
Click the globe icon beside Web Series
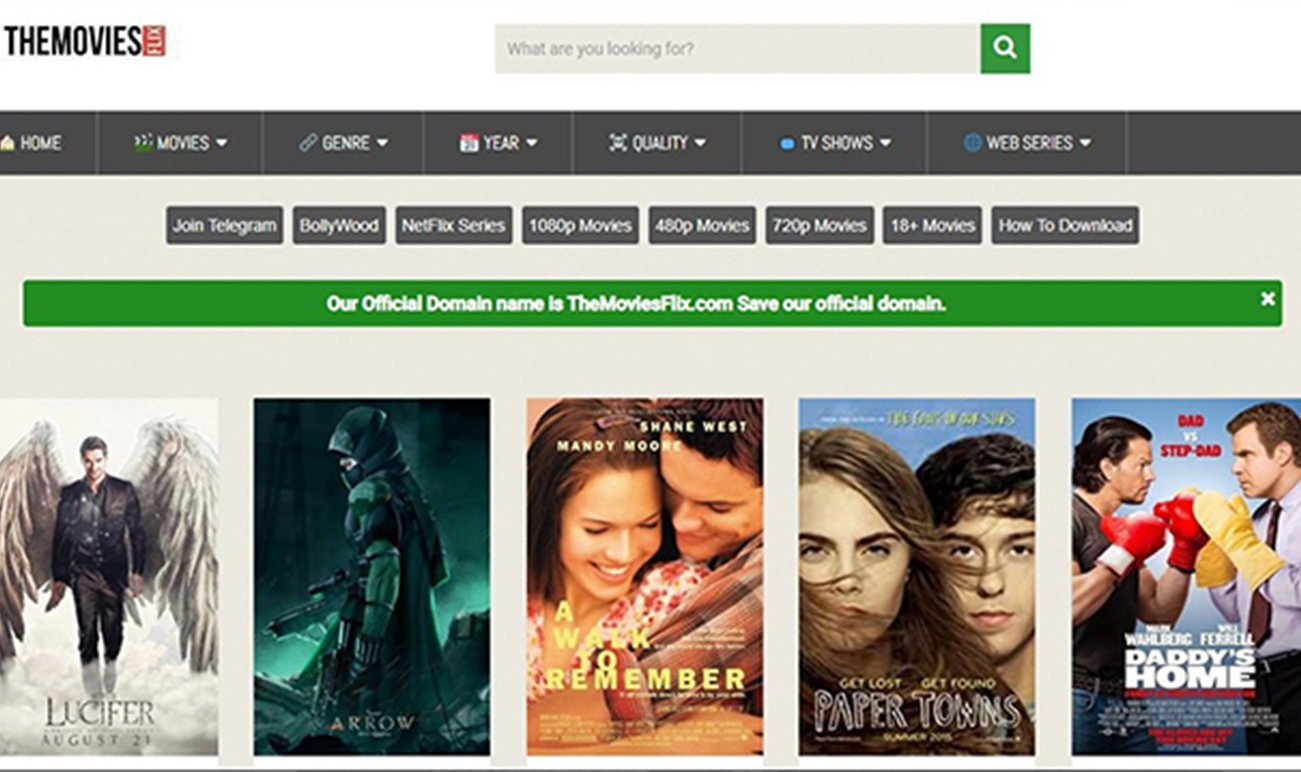972,143
